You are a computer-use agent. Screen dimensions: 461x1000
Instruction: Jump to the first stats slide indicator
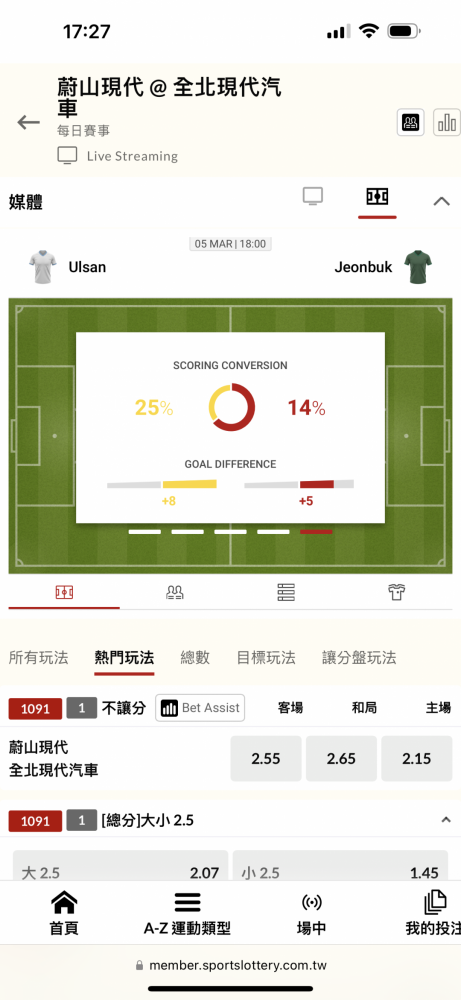point(145,531)
